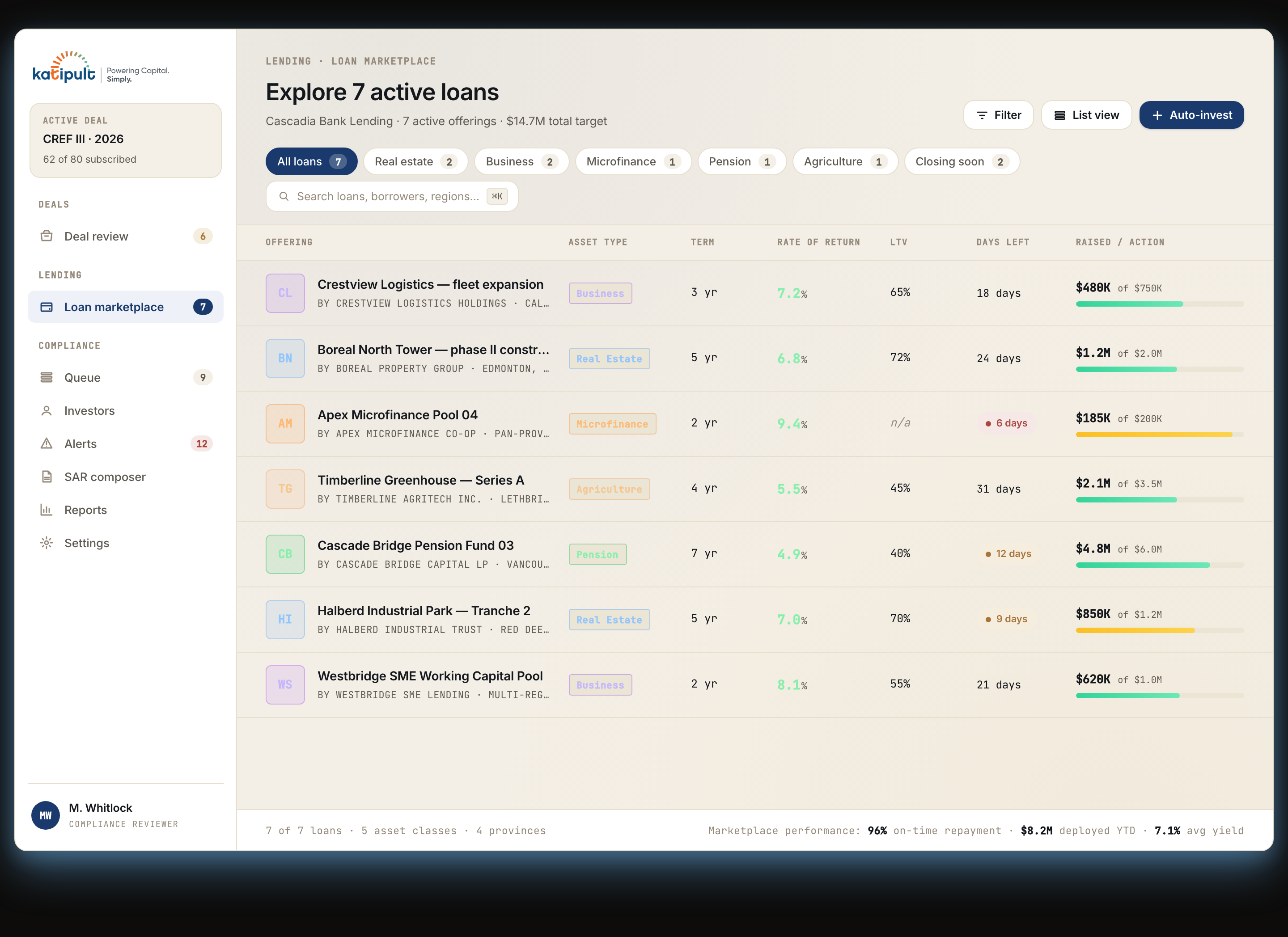Screen dimensions: 1288x937
Task: Open Halberd Industrial Park — Tranche 2
Action: pyautogui.click(x=424, y=611)
